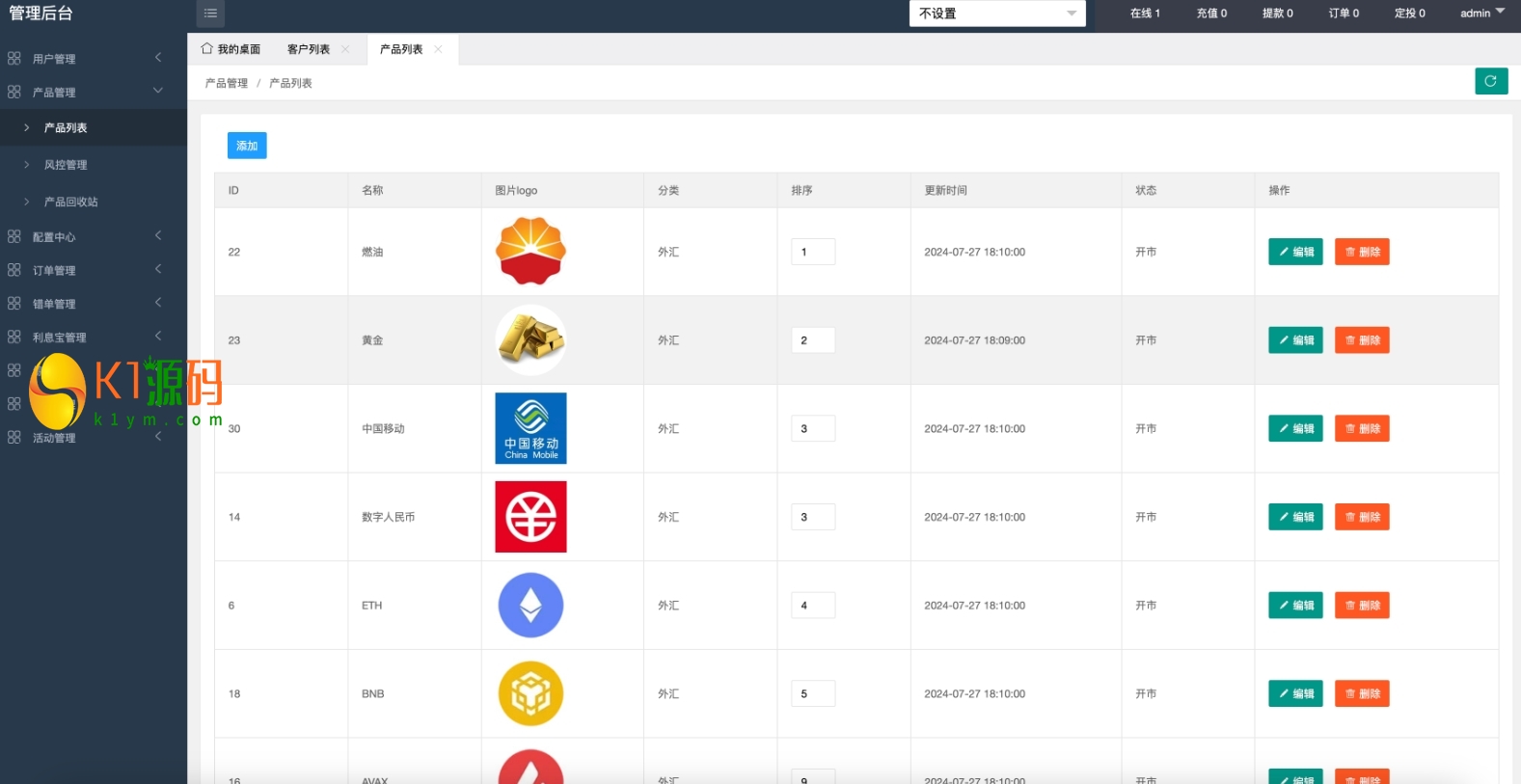The image size is (1521, 784).
Task: Click the sort order field for 数字人民币
Action: click(813, 517)
